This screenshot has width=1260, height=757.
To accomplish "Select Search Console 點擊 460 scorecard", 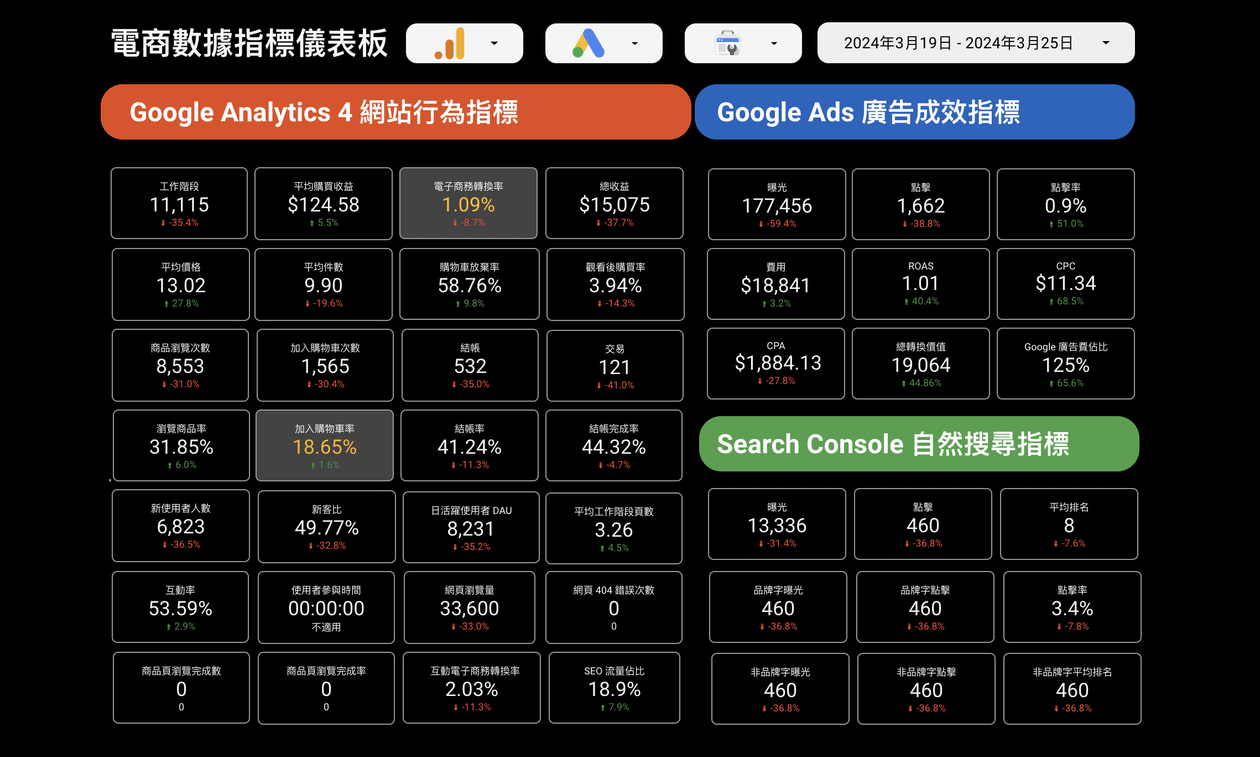I will pos(923,524).
